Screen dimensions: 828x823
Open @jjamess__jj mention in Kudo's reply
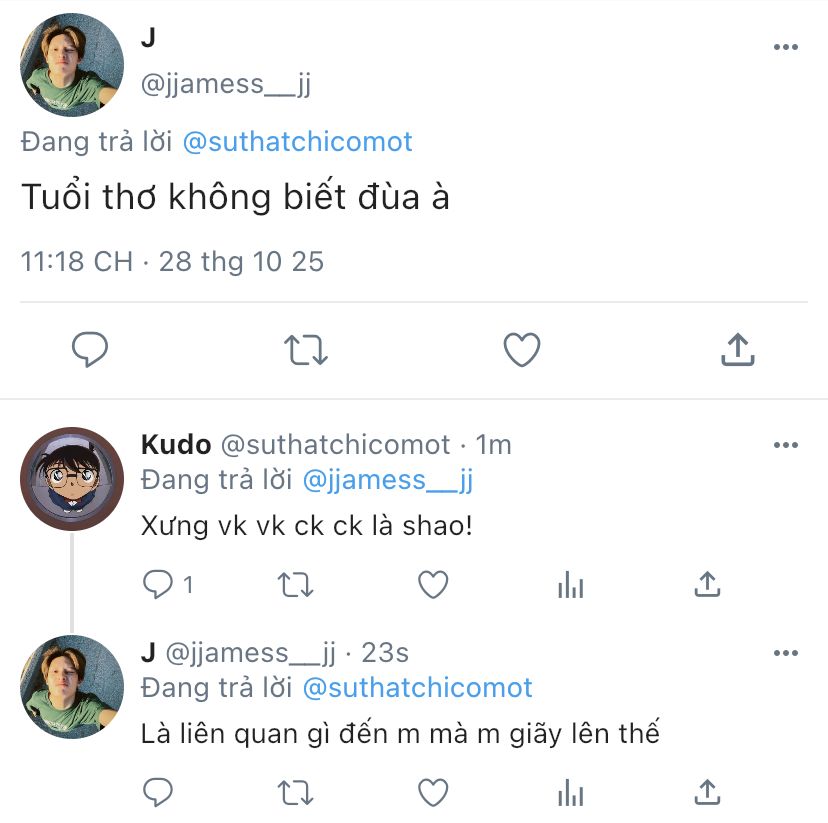tap(387, 480)
